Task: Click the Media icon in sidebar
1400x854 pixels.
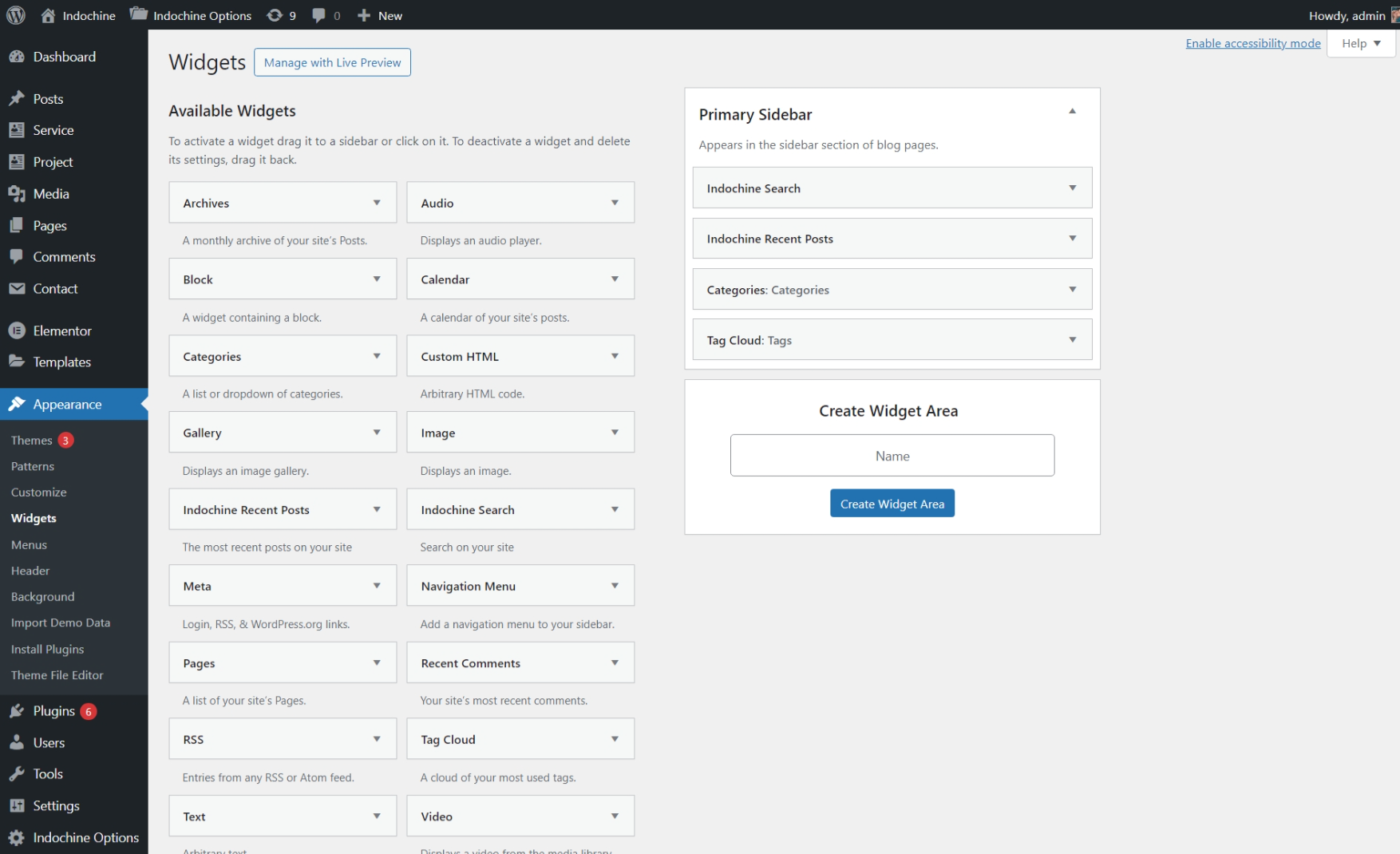Action: point(17,194)
